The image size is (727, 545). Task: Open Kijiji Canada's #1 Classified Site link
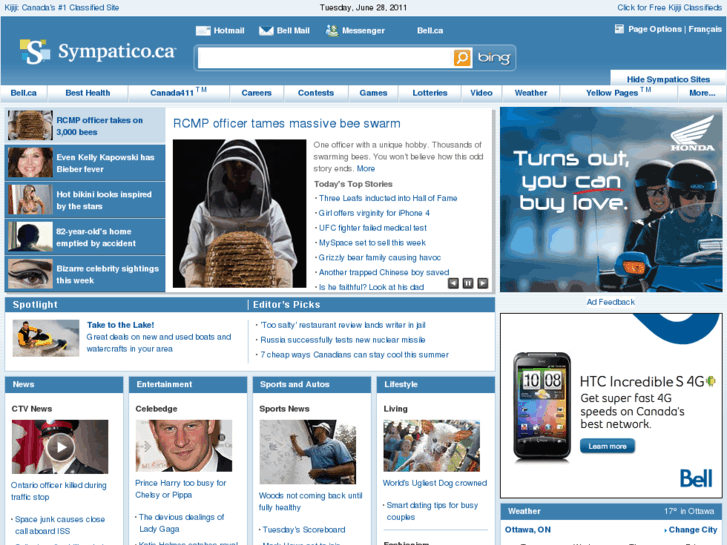coord(62,7)
